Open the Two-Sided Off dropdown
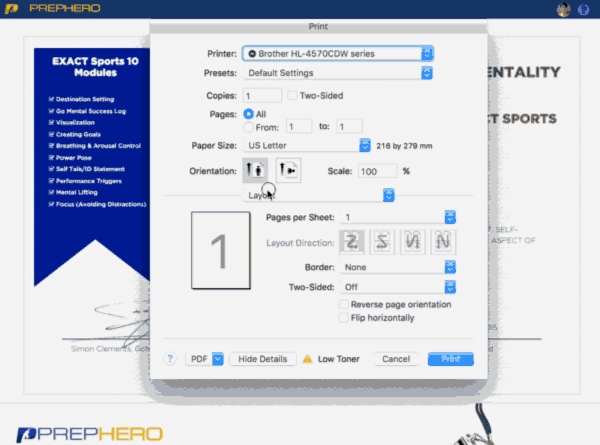The image size is (600, 445). (398, 287)
